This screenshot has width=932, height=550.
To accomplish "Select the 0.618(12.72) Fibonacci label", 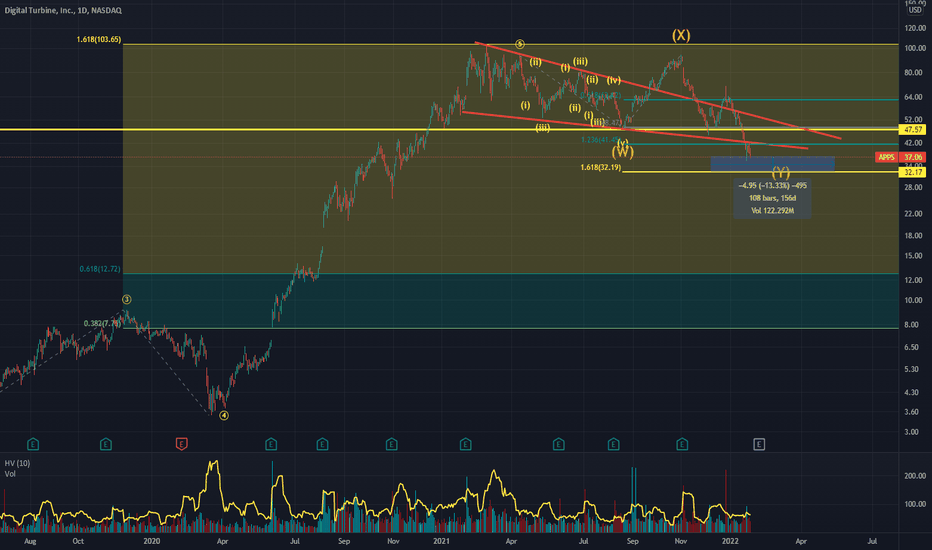I will pyautogui.click(x=100, y=269).
